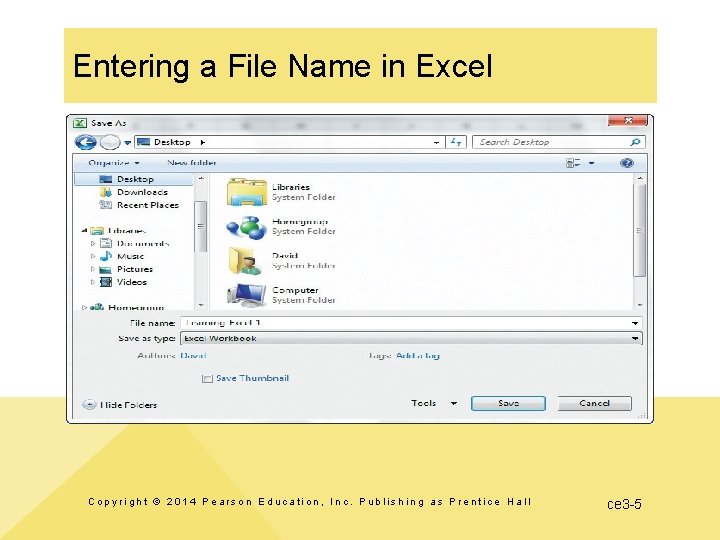Click file list scroll up arrow
Viewport: 720px width, 540px height.
coord(640,178)
